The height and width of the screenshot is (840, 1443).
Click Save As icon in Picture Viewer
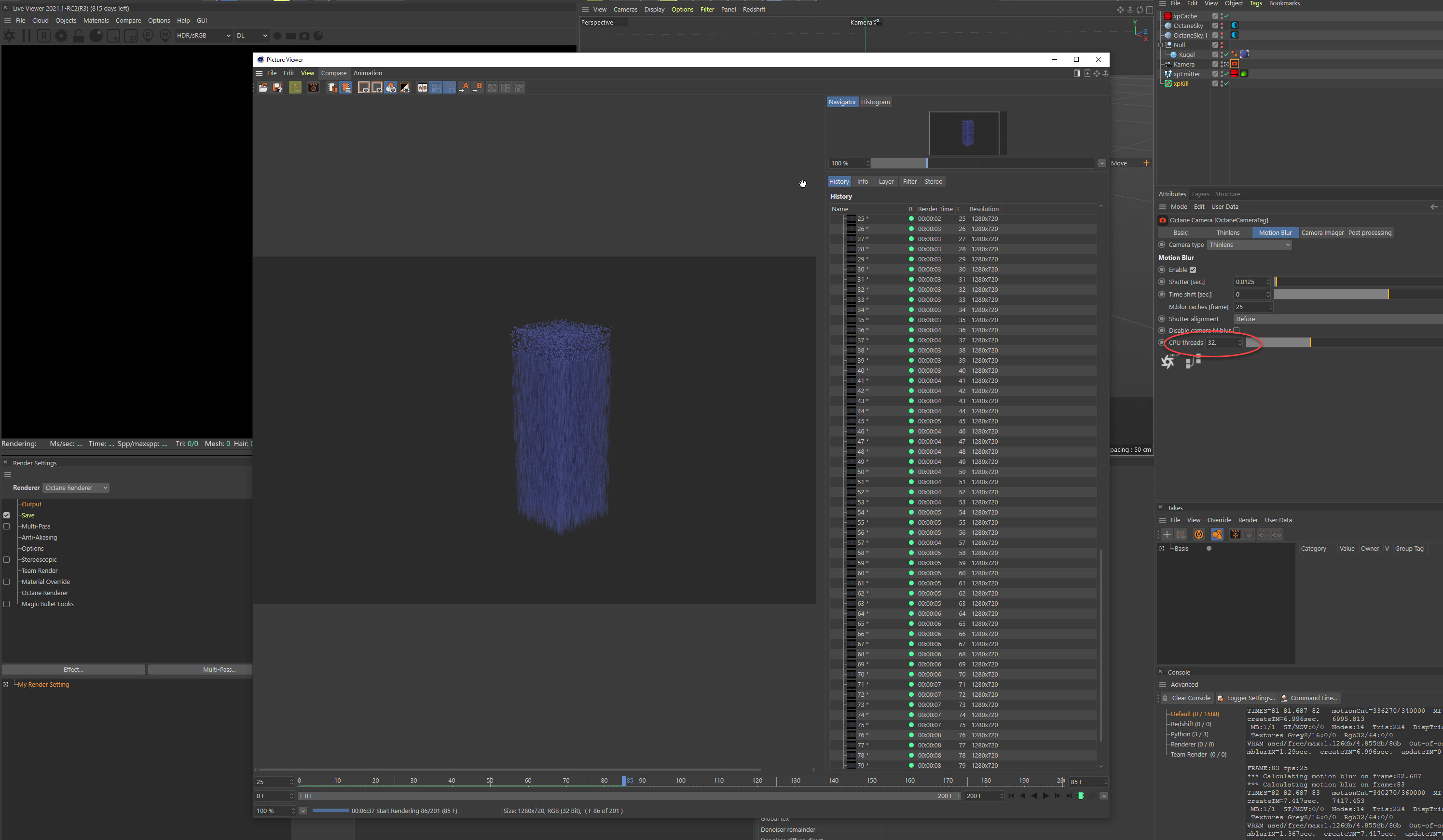click(x=277, y=88)
